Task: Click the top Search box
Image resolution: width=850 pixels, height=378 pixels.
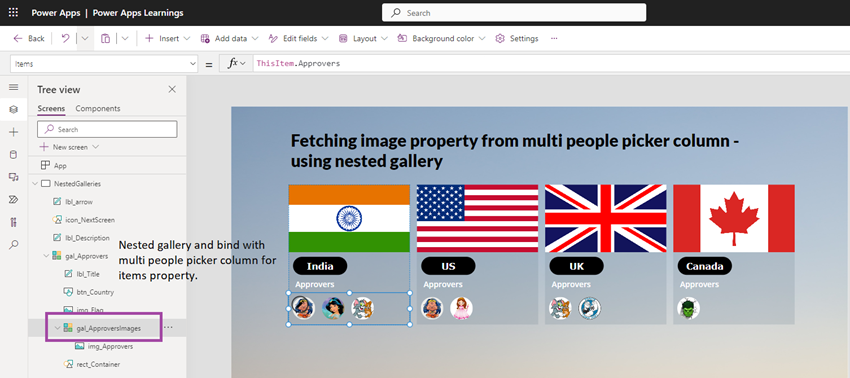Action: click(514, 12)
